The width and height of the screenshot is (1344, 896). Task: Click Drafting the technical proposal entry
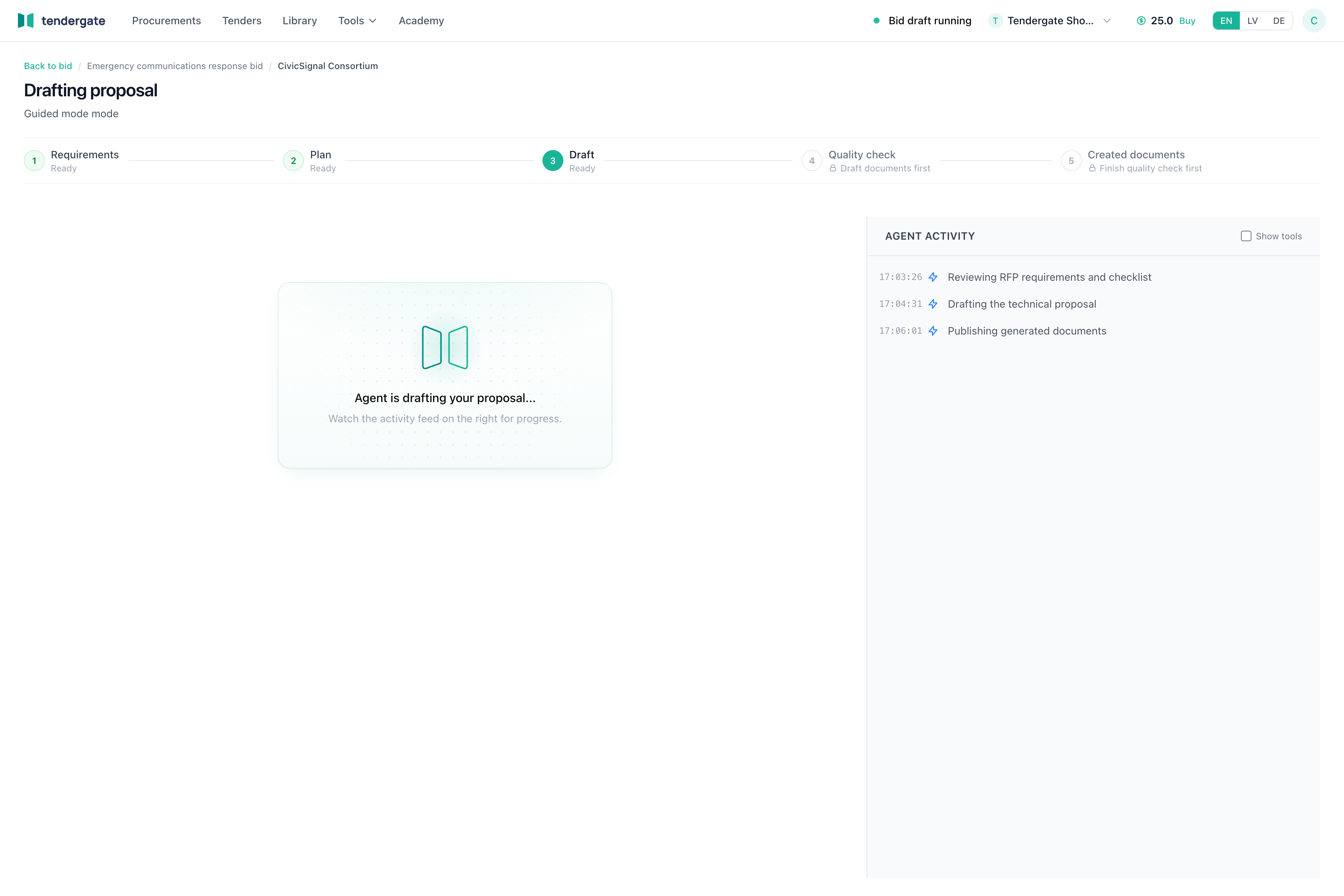(1022, 304)
